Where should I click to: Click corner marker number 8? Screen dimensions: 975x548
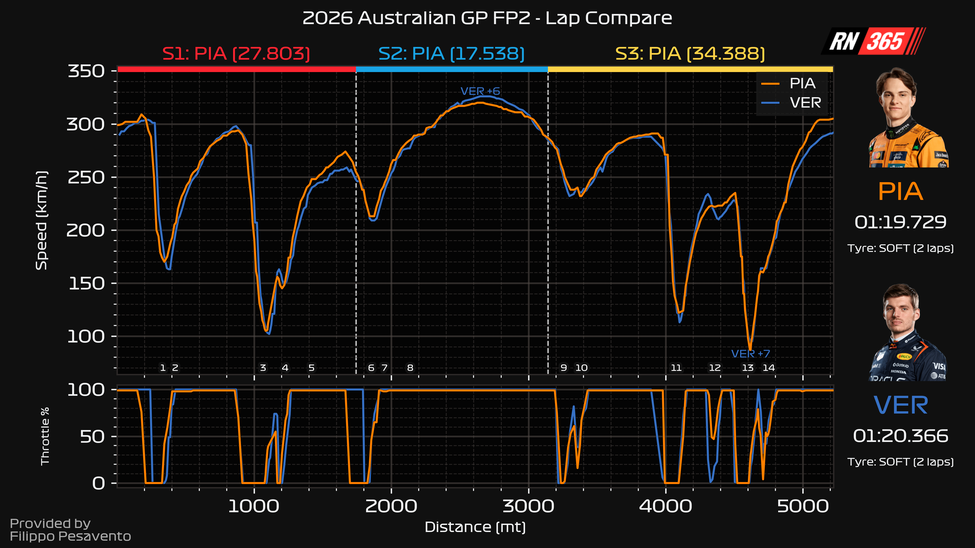(x=410, y=368)
